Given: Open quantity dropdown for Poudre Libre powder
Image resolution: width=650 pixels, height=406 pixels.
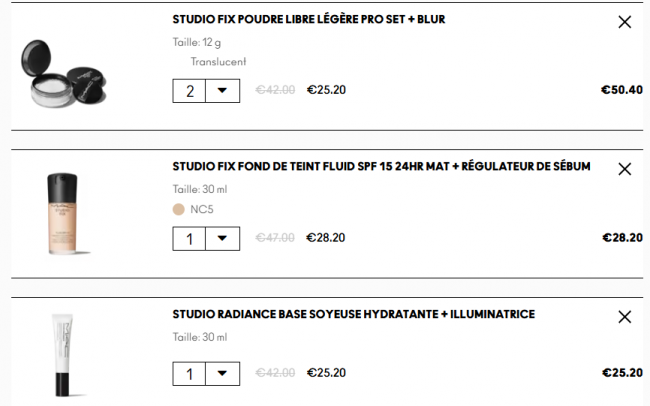Looking at the screenshot, I should coord(222,91).
